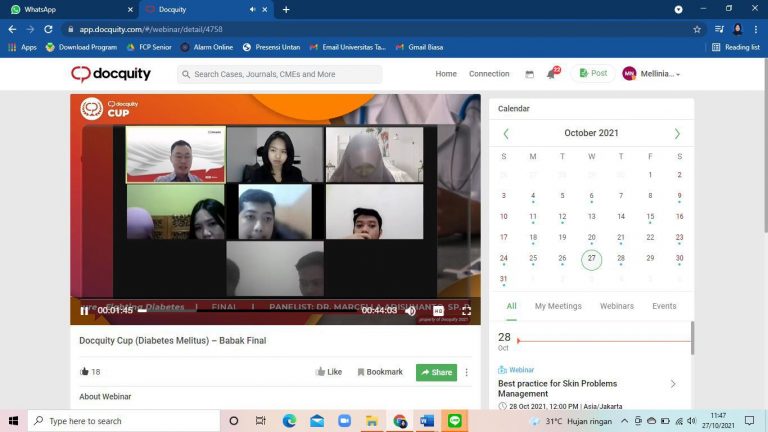Go to the next calendar month
The width and height of the screenshot is (768, 432).
(677, 133)
